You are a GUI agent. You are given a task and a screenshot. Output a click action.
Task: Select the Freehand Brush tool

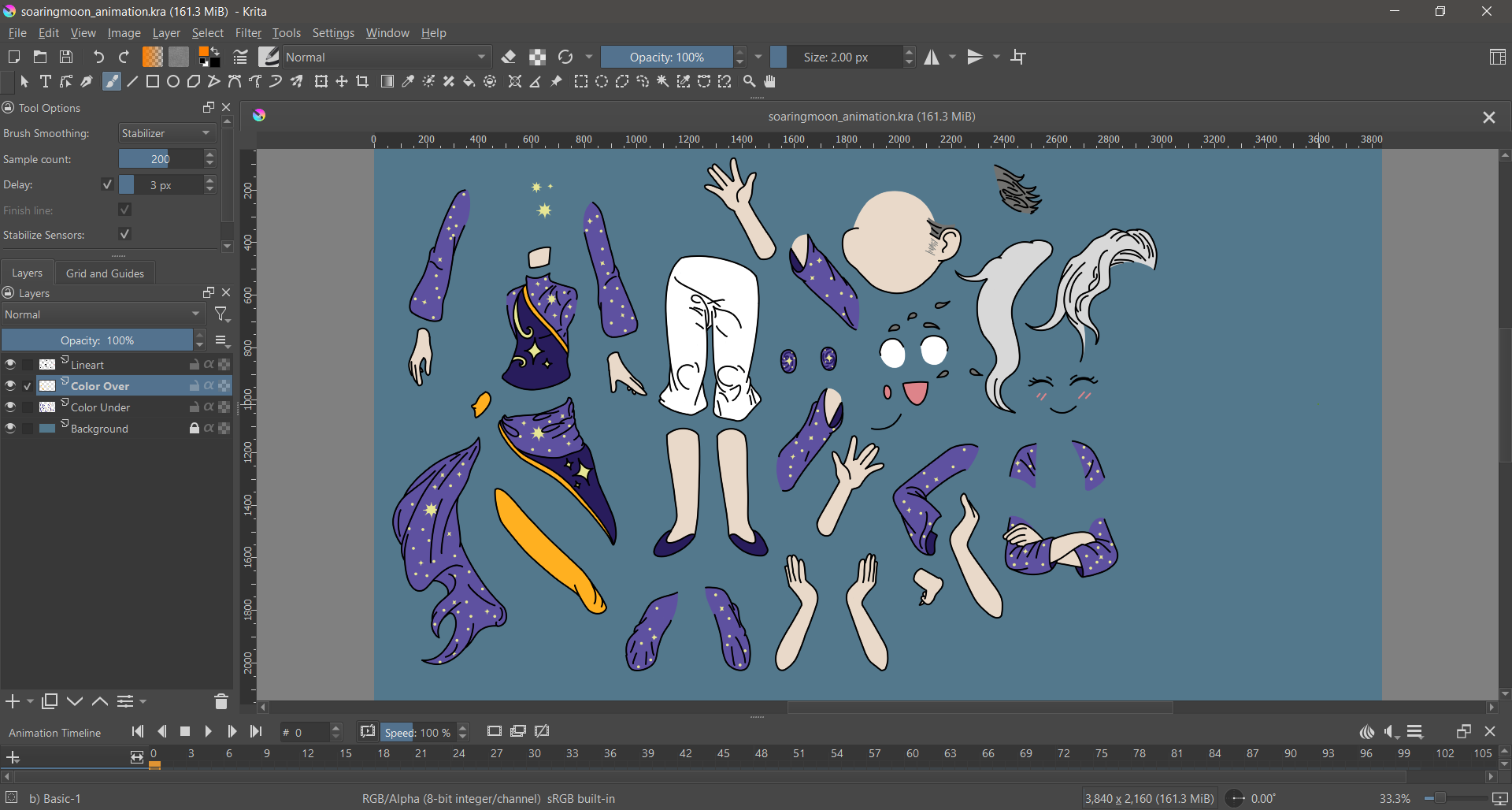pos(112,81)
